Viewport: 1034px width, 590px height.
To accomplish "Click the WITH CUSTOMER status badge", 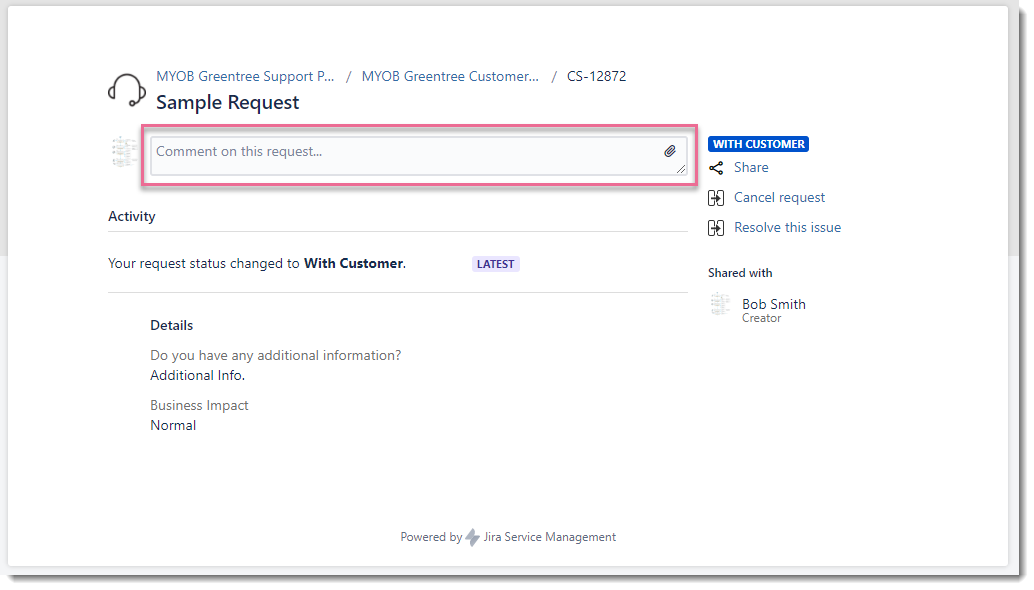I will tap(758, 144).
